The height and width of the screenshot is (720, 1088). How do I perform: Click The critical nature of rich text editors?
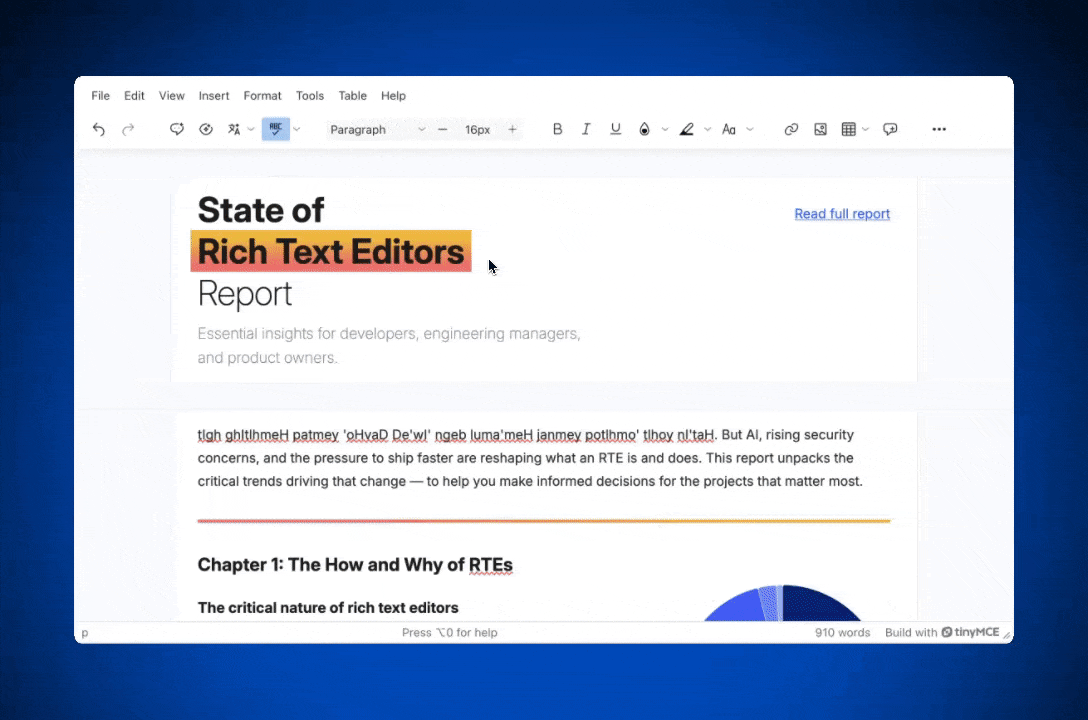[328, 608]
